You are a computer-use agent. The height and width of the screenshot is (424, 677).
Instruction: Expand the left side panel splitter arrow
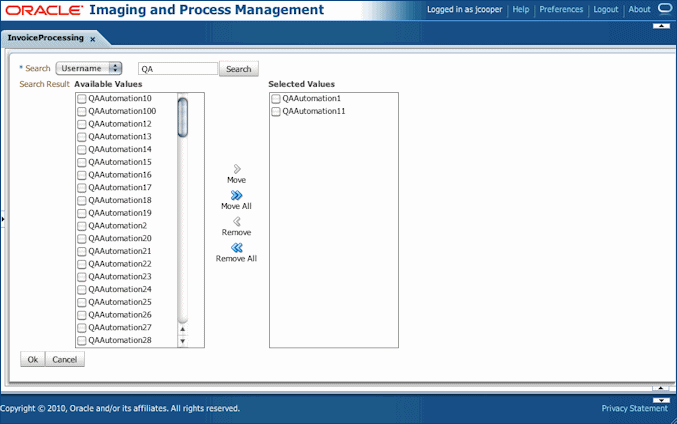click(3, 219)
